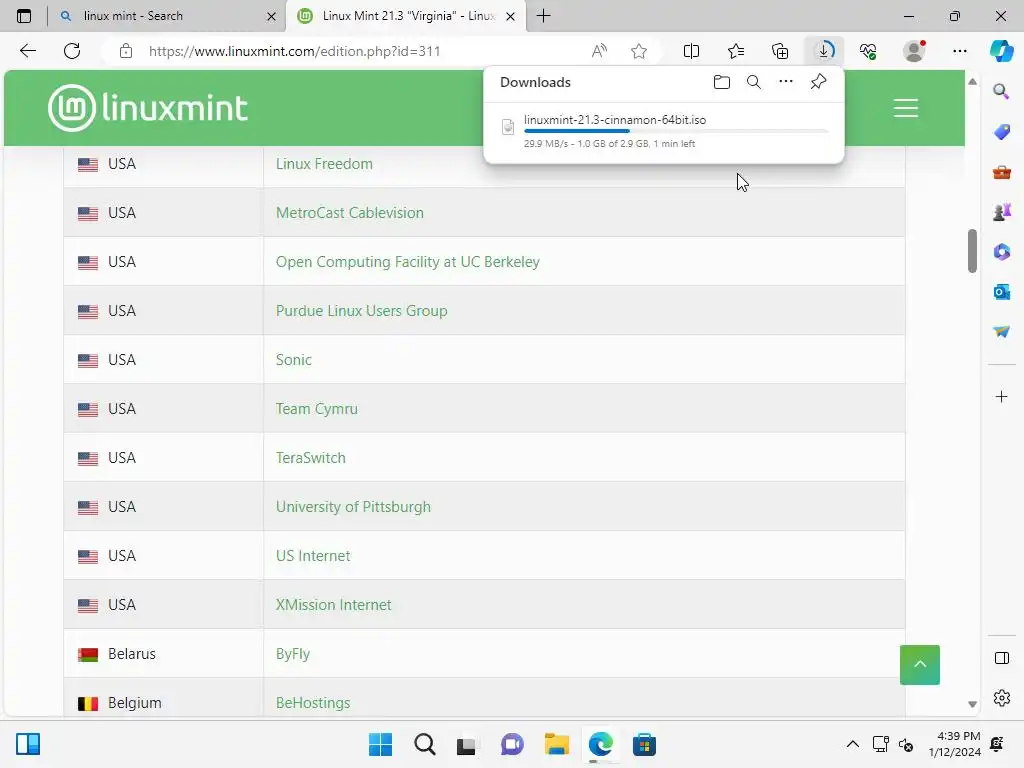Image resolution: width=1024 pixels, height=768 pixels.
Task: Open the UC Berkeley mirror link
Action: tap(408, 262)
